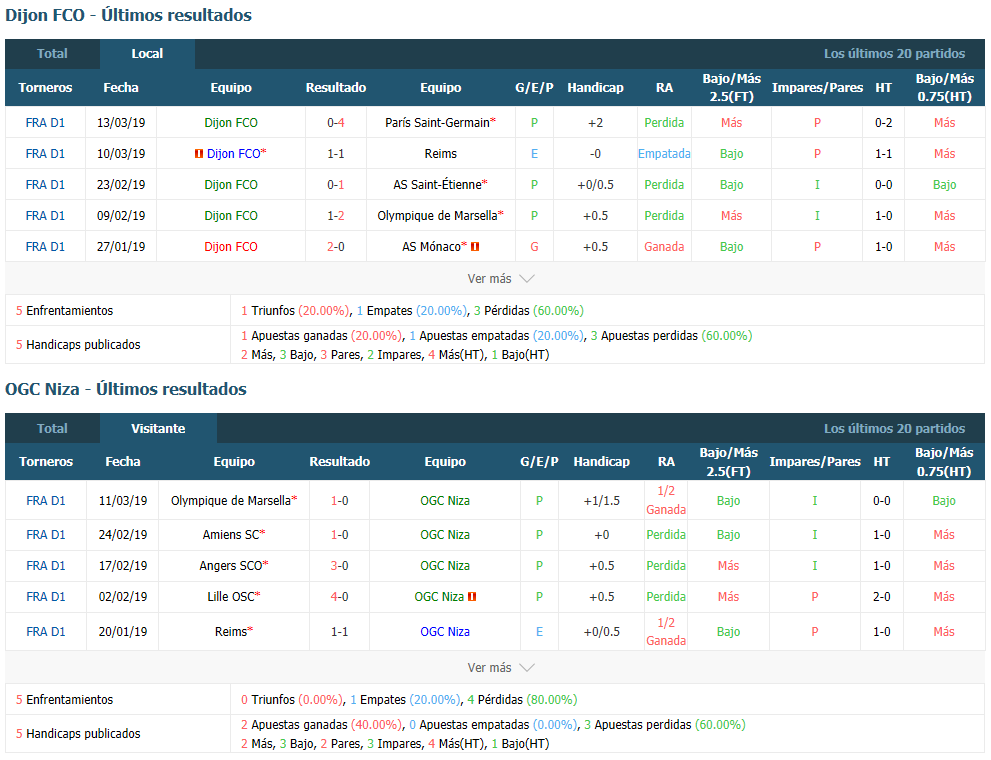
Task: Click 'Ganada' RA value in AS Mónaco row
Action: coord(664,246)
